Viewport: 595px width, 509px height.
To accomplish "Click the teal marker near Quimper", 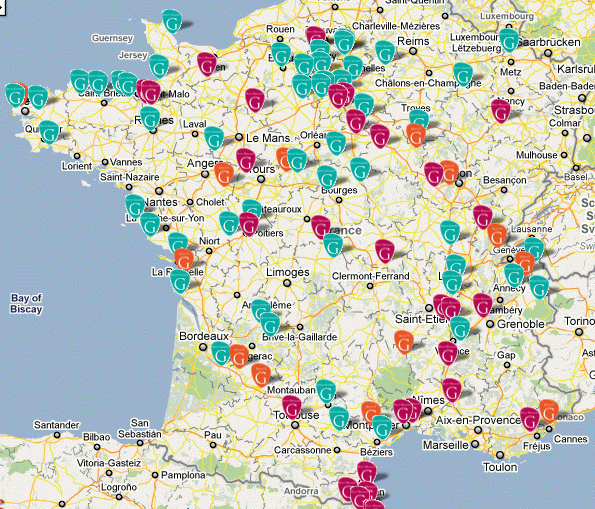I will pos(49,132).
